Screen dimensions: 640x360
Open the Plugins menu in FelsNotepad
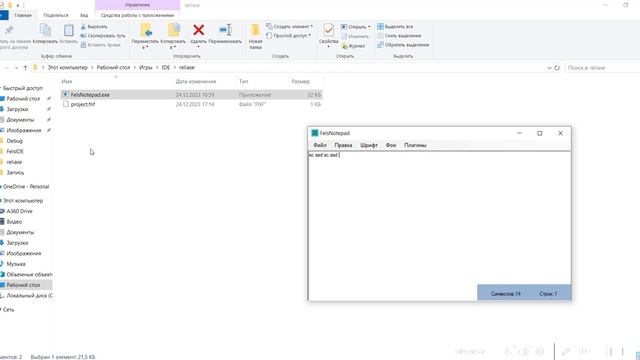(415, 145)
